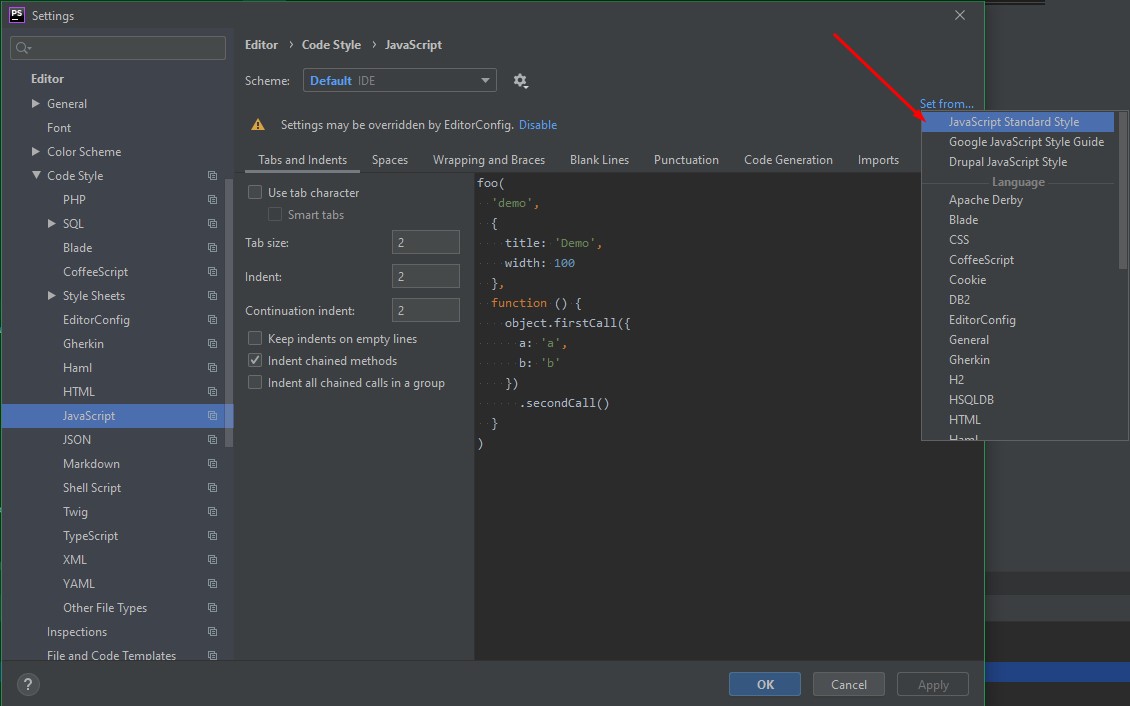The image size is (1130, 706).
Task: Click the copy icon beside HTML row
Action: pos(213,392)
